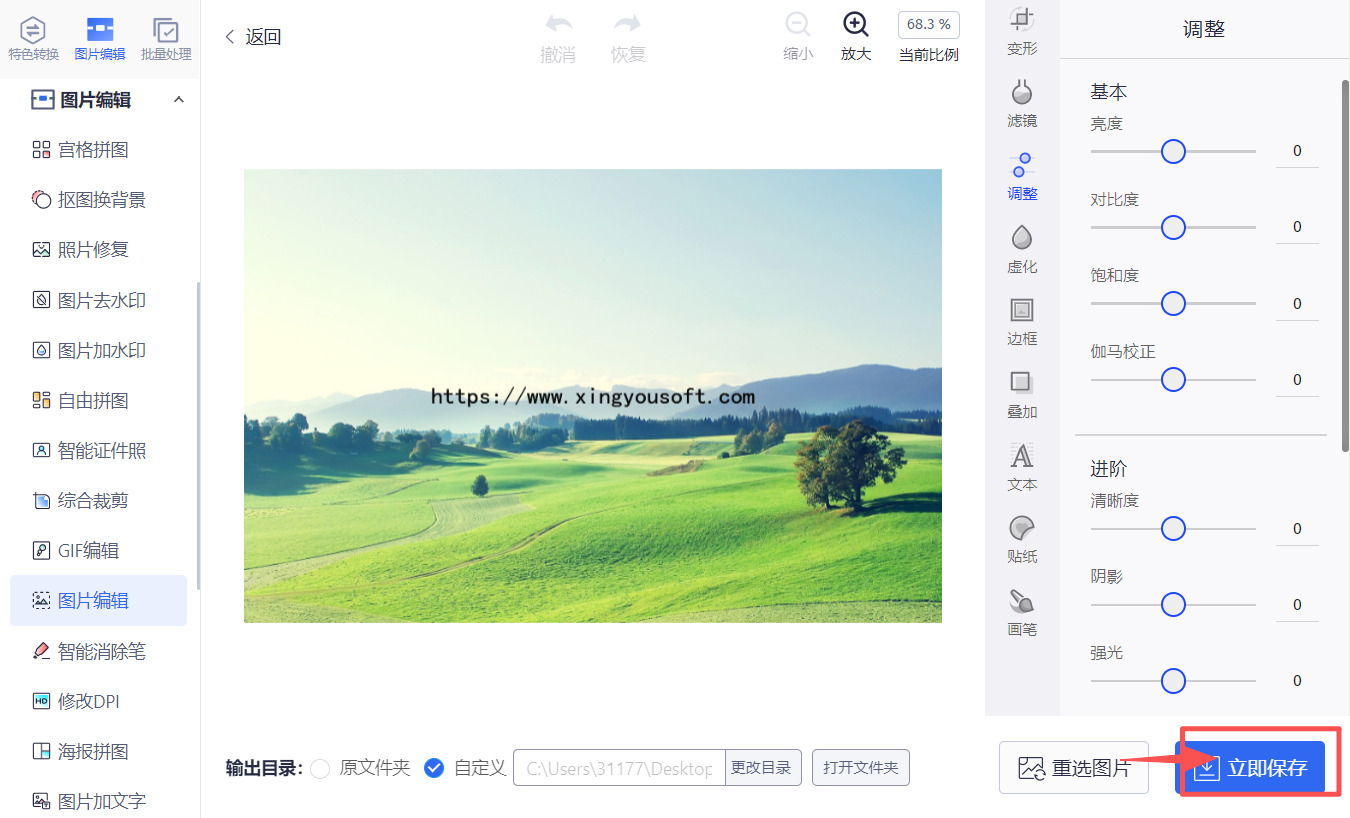Go back with the 返回 button
This screenshot has width=1350, height=818.
(x=252, y=37)
